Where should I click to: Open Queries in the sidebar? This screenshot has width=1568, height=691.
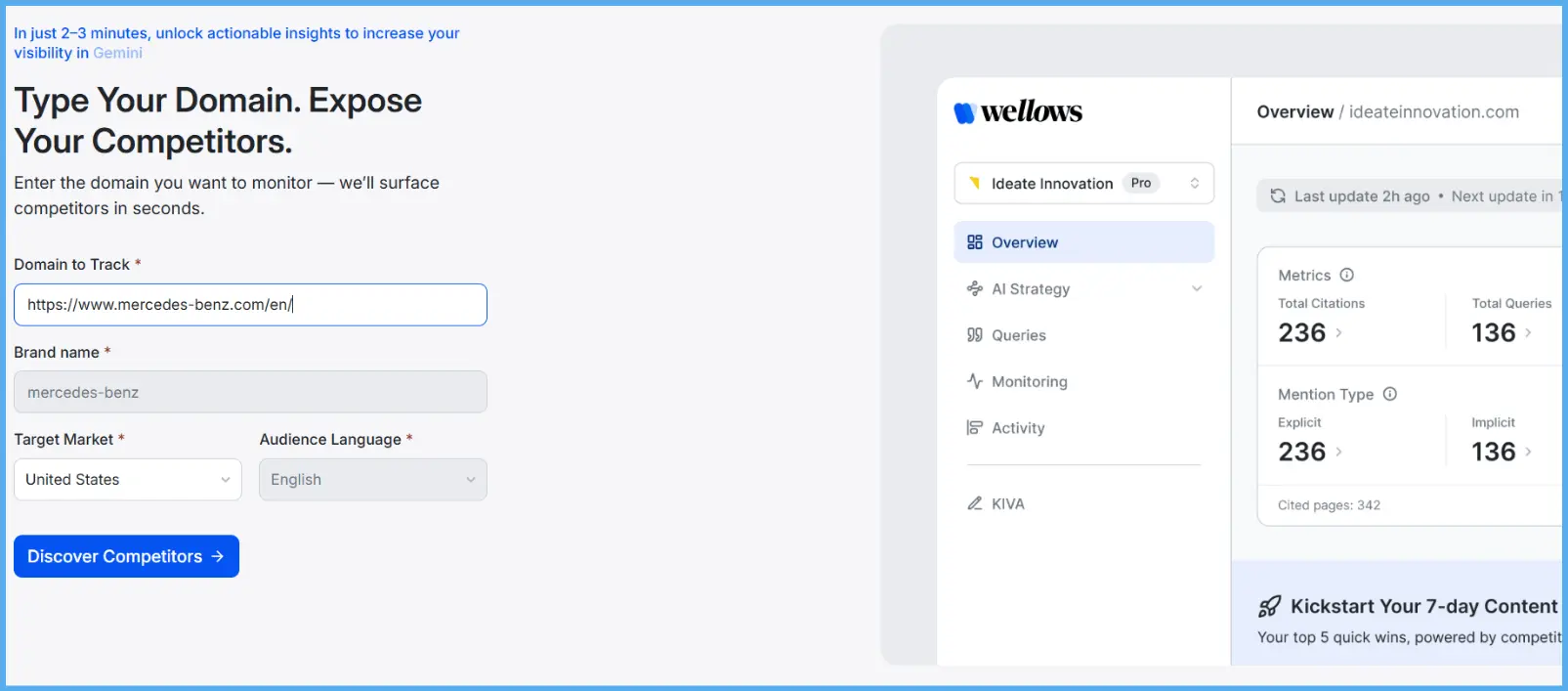click(1084, 335)
